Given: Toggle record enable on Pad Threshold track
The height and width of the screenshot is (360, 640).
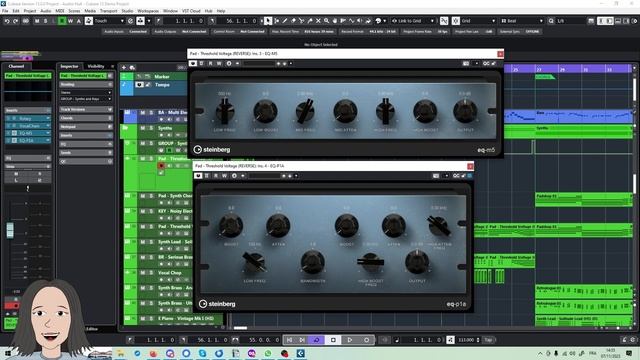Looking at the screenshot, I should tap(161, 166).
